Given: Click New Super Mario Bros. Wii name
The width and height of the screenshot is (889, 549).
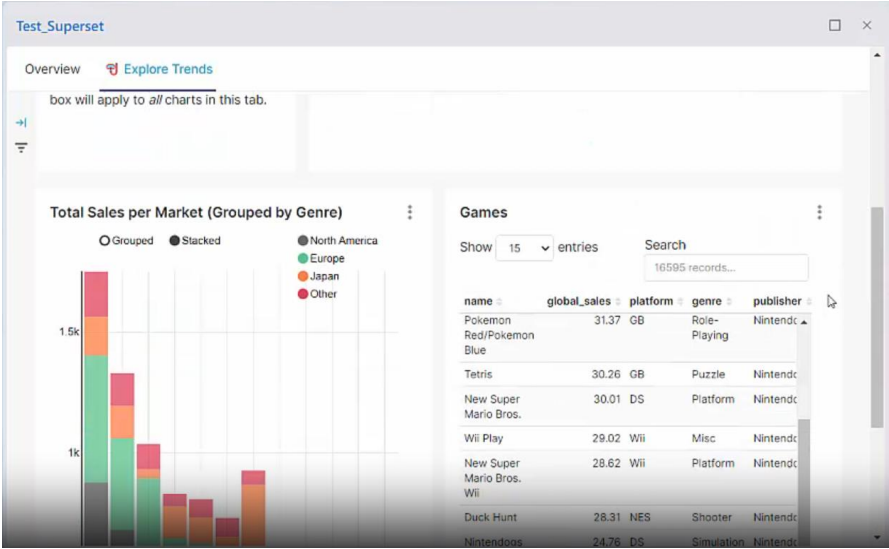Looking at the screenshot, I should (492, 478).
